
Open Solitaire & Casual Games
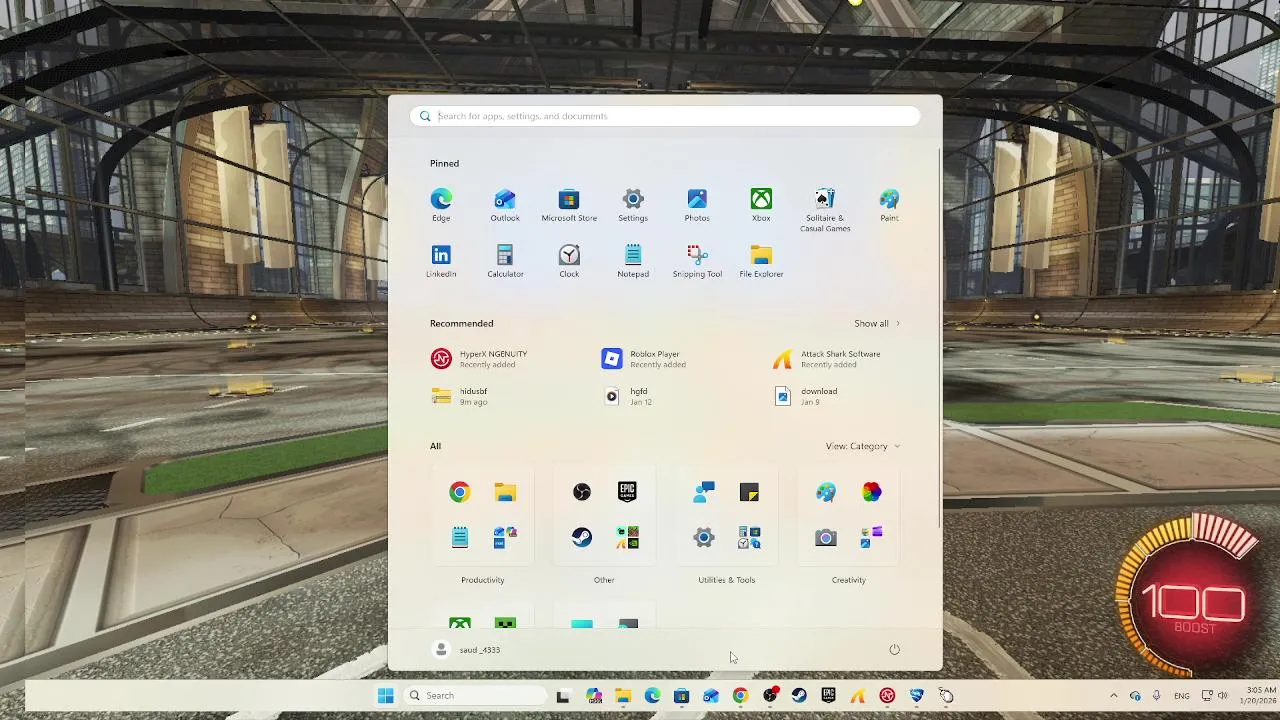point(825,210)
